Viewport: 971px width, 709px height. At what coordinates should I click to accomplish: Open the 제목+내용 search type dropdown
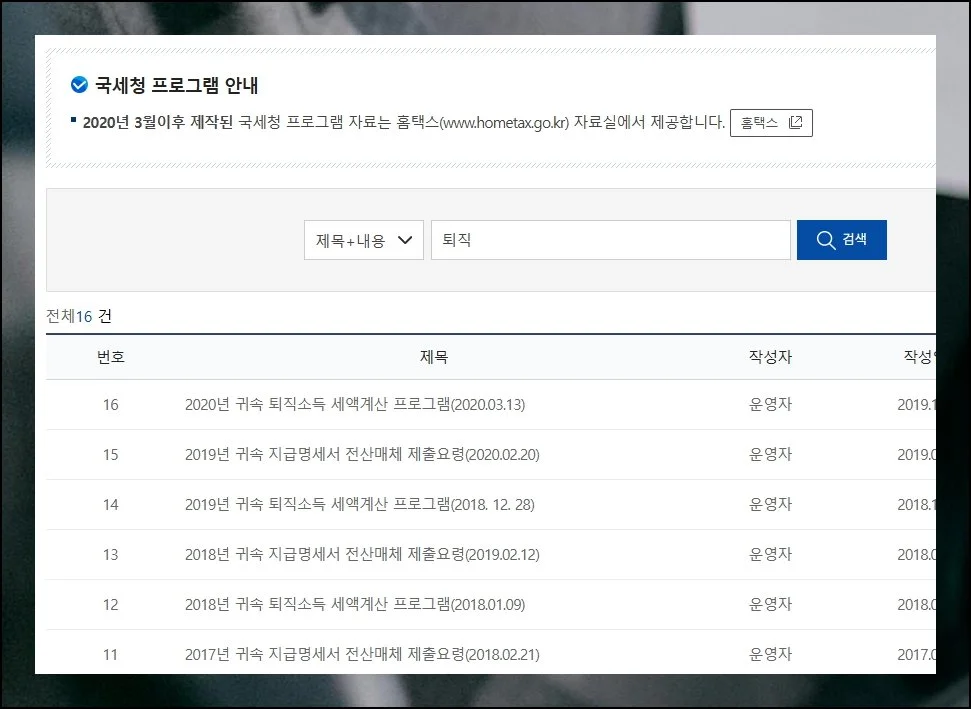click(x=364, y=240)
